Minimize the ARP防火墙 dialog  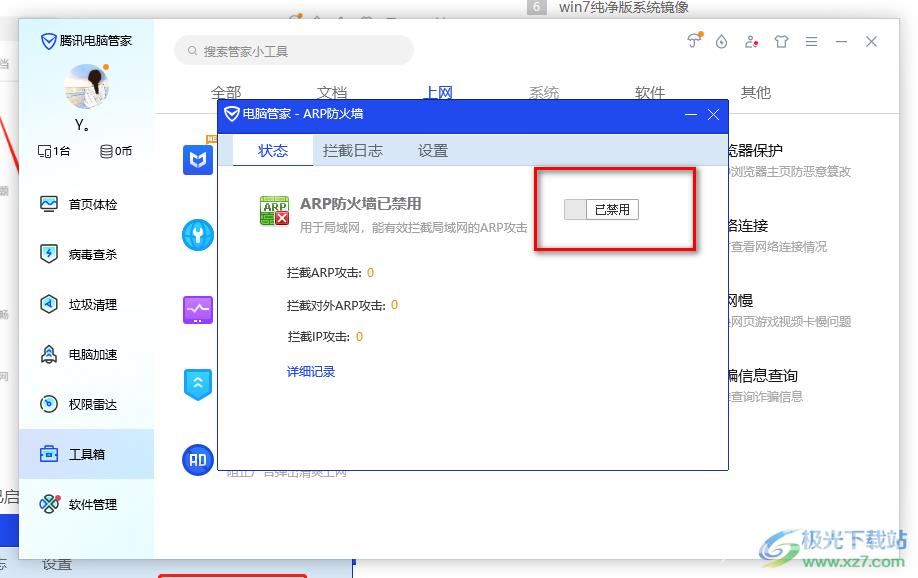691,114
